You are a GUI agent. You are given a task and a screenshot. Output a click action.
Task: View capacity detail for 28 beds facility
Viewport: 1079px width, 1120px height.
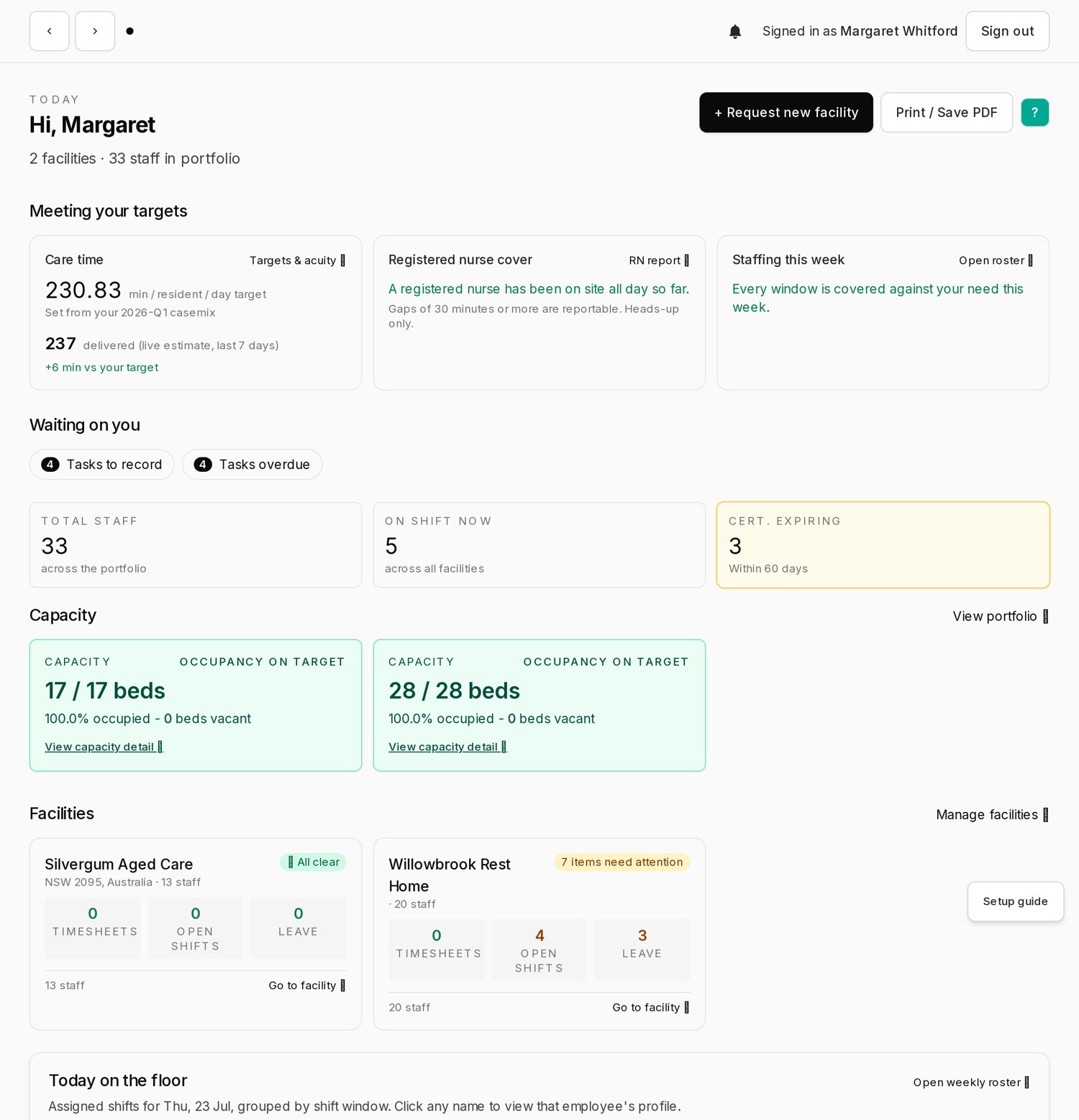pyautogui.click(x=448, y=747)
